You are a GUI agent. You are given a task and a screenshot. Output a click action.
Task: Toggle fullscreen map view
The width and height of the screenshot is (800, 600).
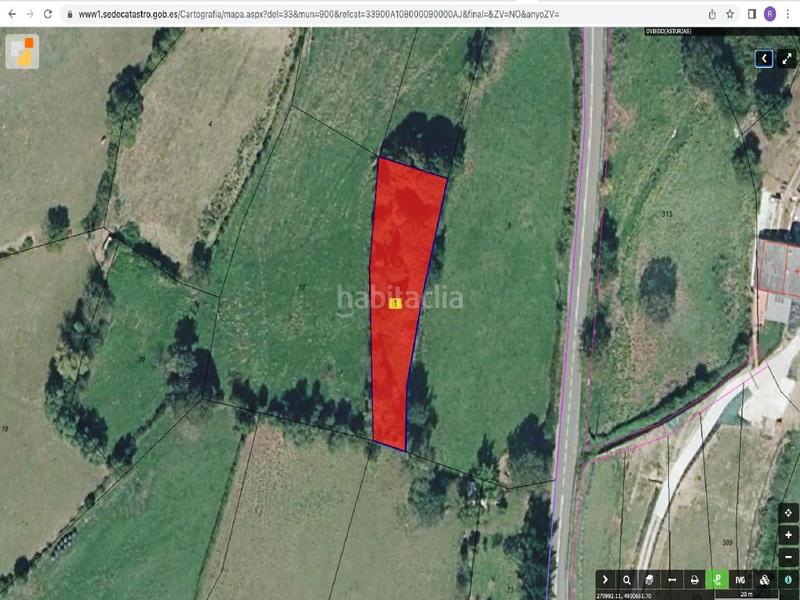(787, 59)
